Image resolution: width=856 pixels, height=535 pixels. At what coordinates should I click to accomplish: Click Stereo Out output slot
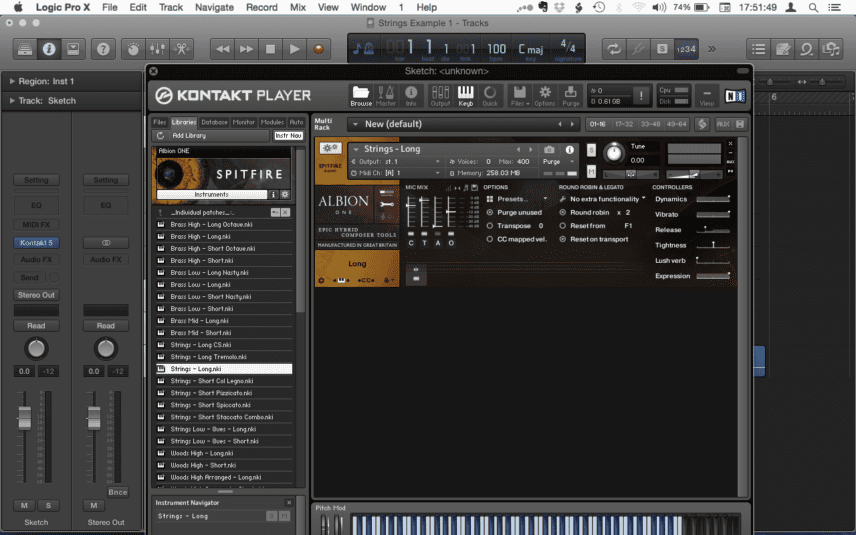pyautogui.click(x=36, y=295)
